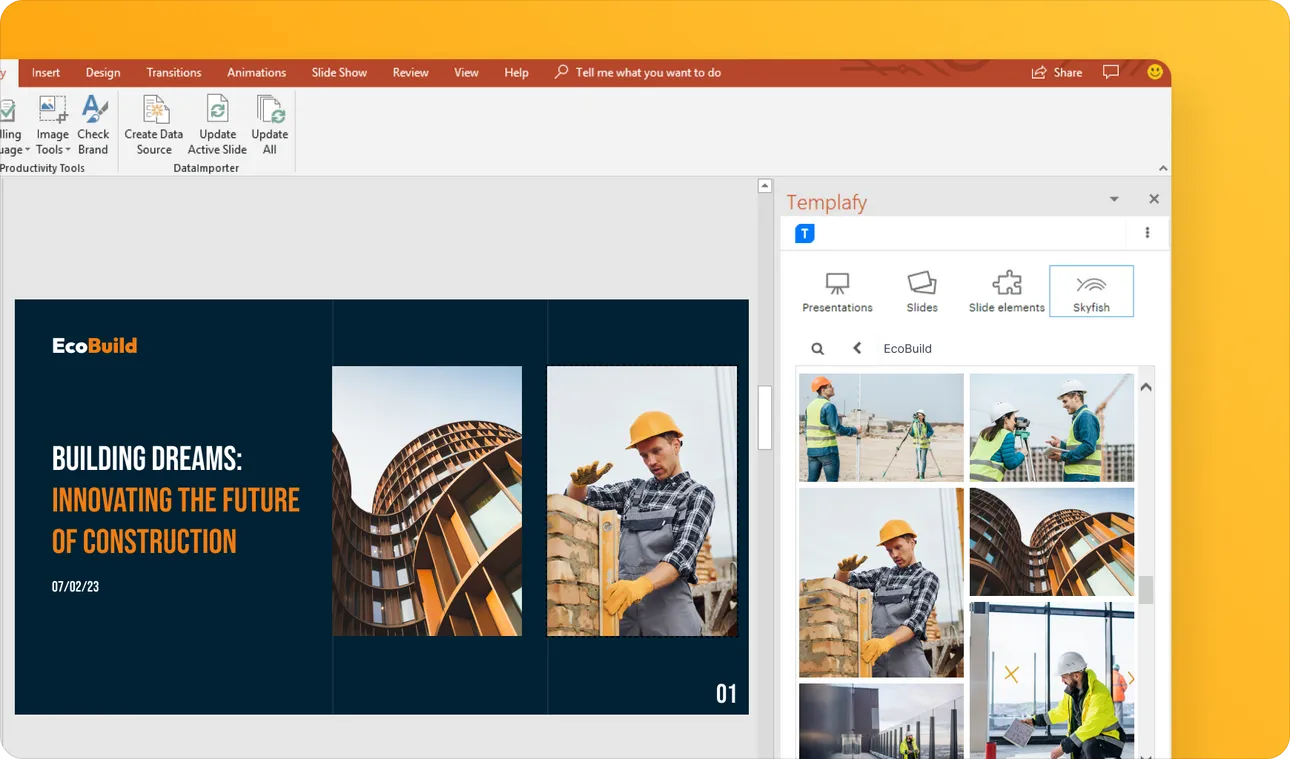This screenshot has height=759, width=1290.
Task: Collapse the ribbon with the caret
Action: coord(1163,168)
